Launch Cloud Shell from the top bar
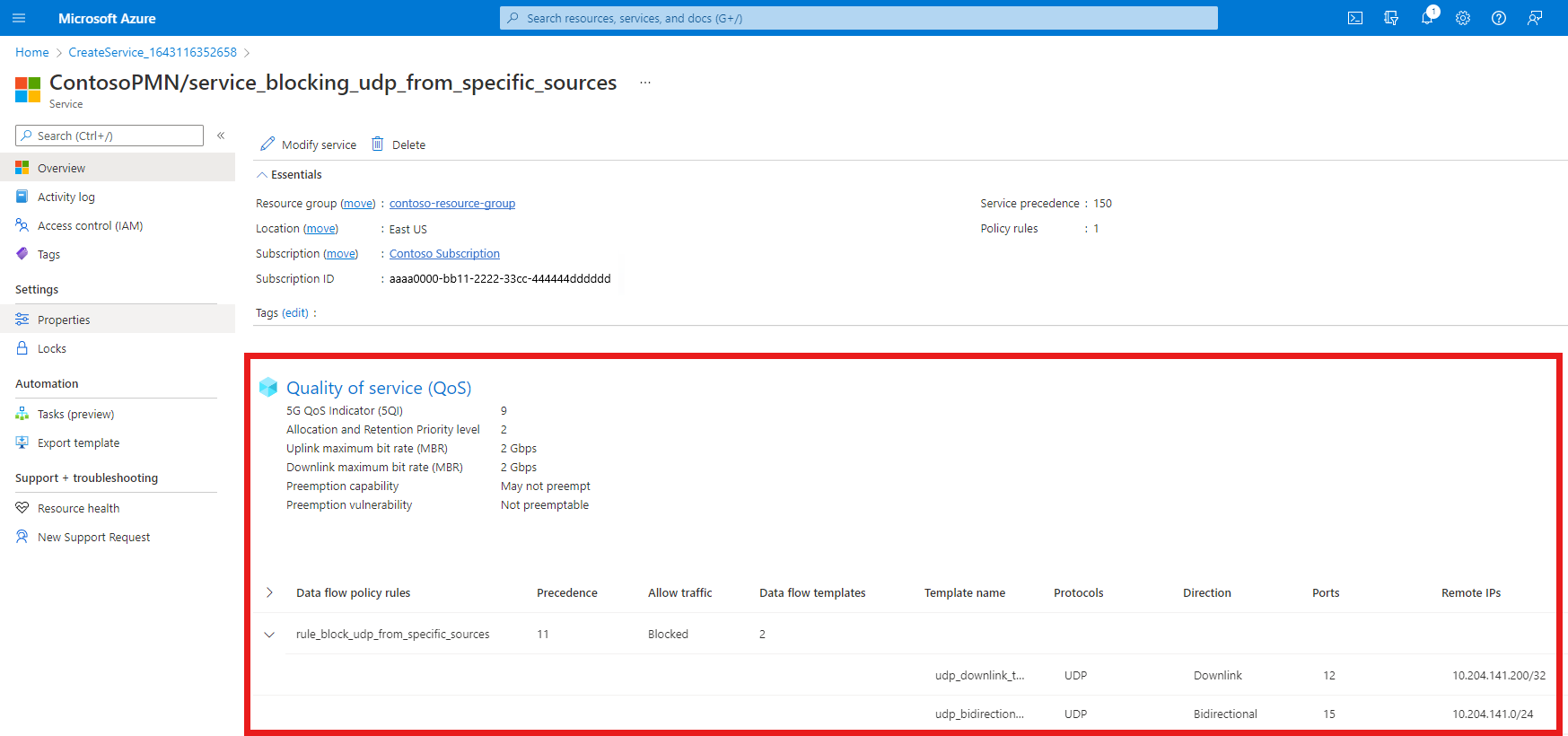Image resolution: width=1568 pixels, height=736 pixels. (1355, 18)
